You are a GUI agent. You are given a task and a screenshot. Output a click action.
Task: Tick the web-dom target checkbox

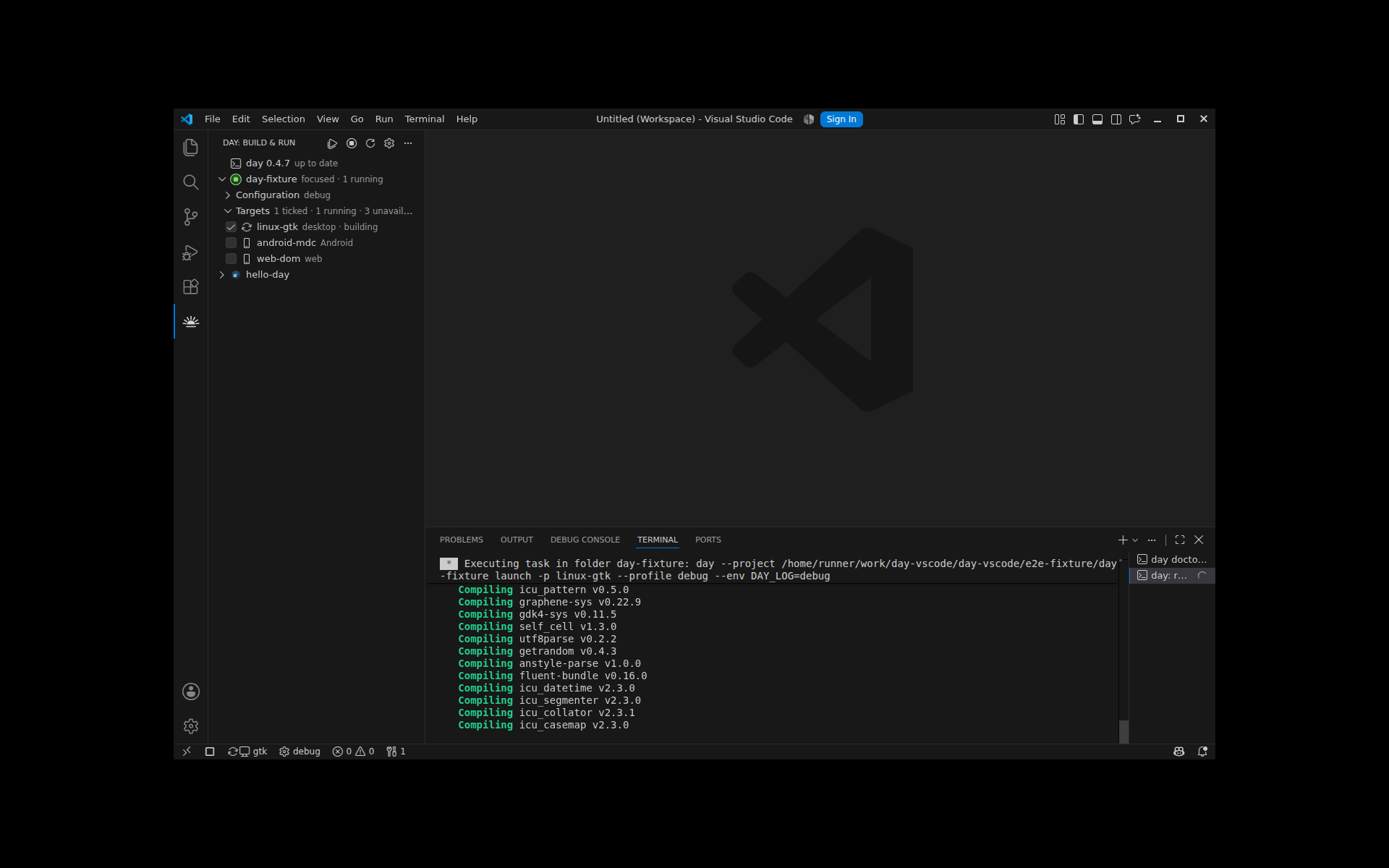click(x=231, y=259)
